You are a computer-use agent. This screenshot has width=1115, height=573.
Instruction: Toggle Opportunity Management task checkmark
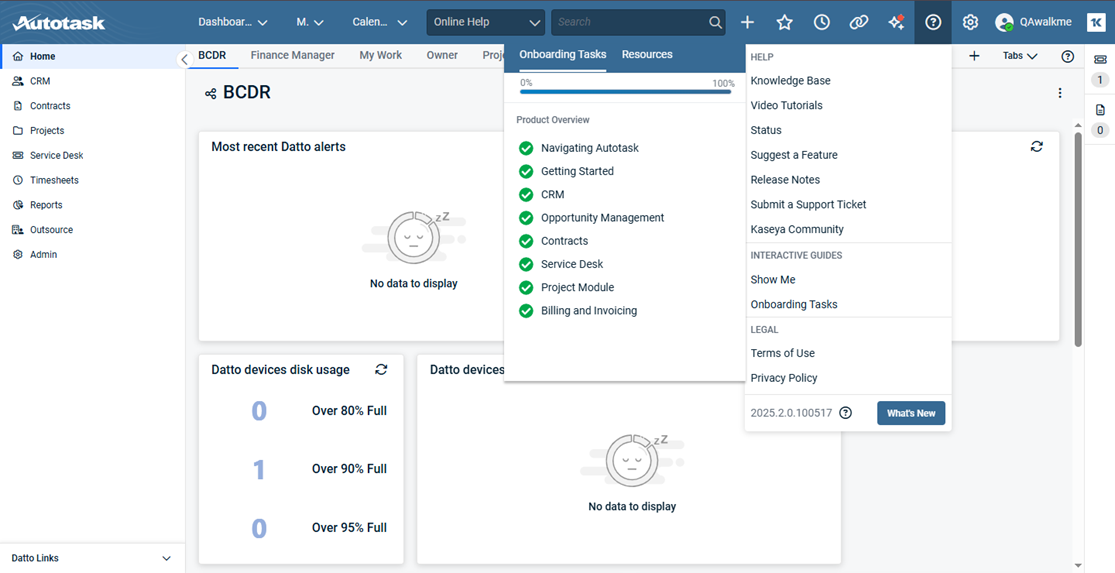point(526,218)
